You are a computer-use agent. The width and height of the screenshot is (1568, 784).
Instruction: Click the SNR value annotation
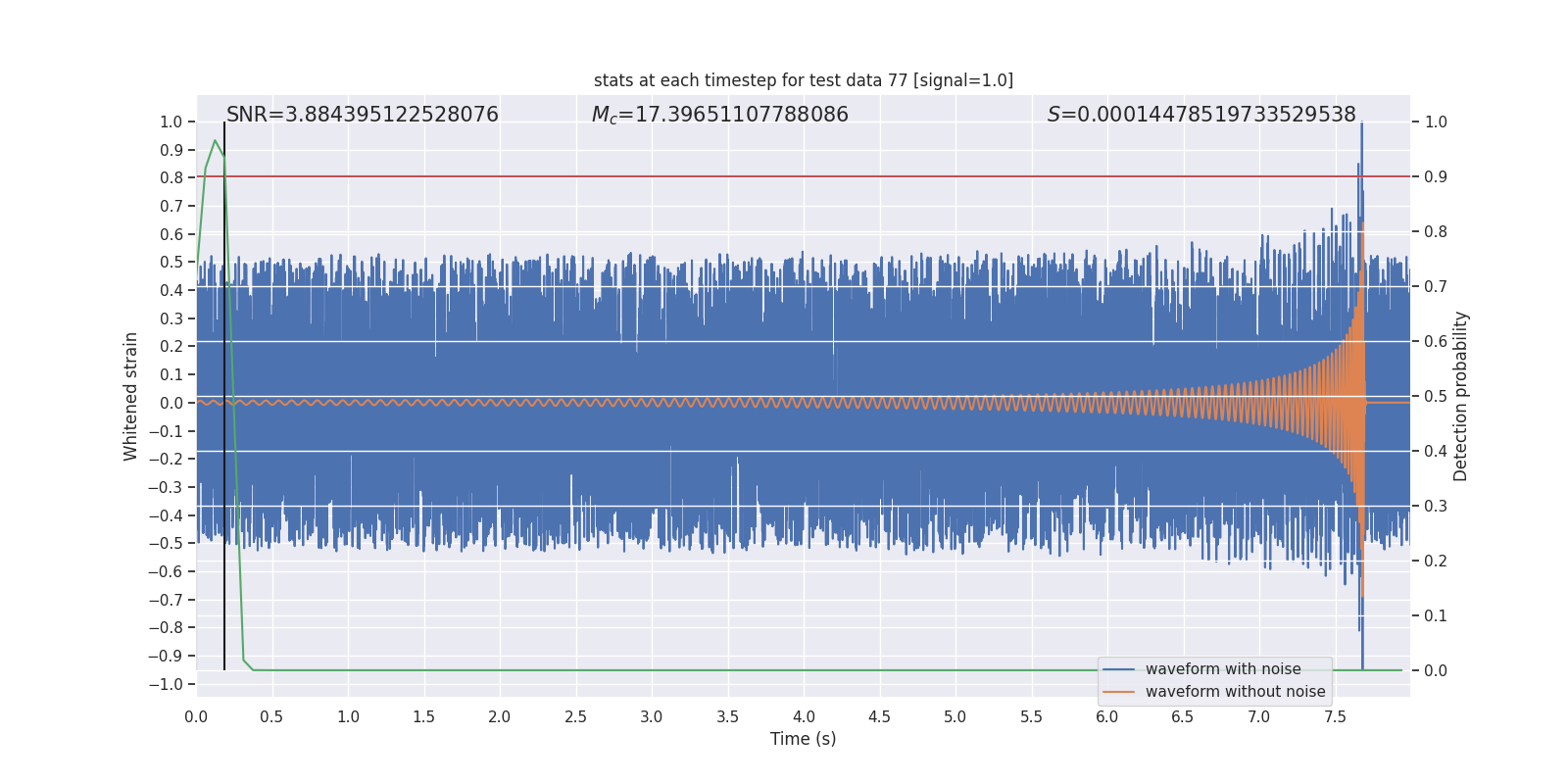tap(363, 115)
